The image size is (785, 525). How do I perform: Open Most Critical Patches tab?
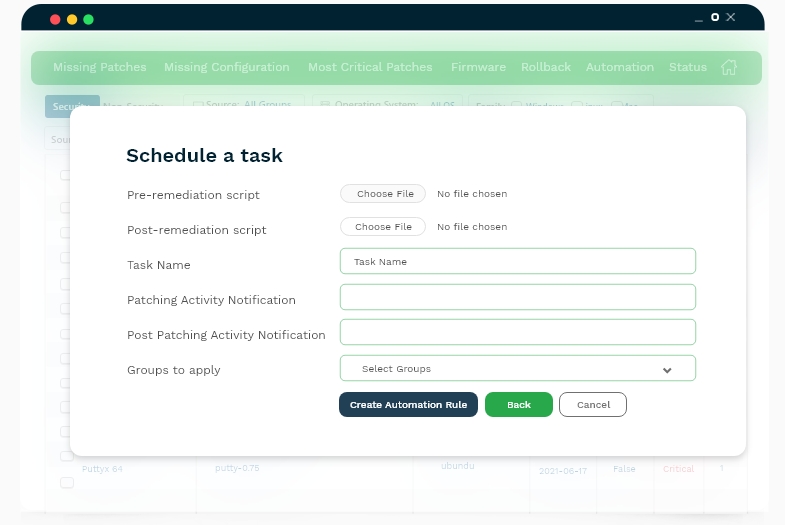pyautogui.click(x=370, y=67)
